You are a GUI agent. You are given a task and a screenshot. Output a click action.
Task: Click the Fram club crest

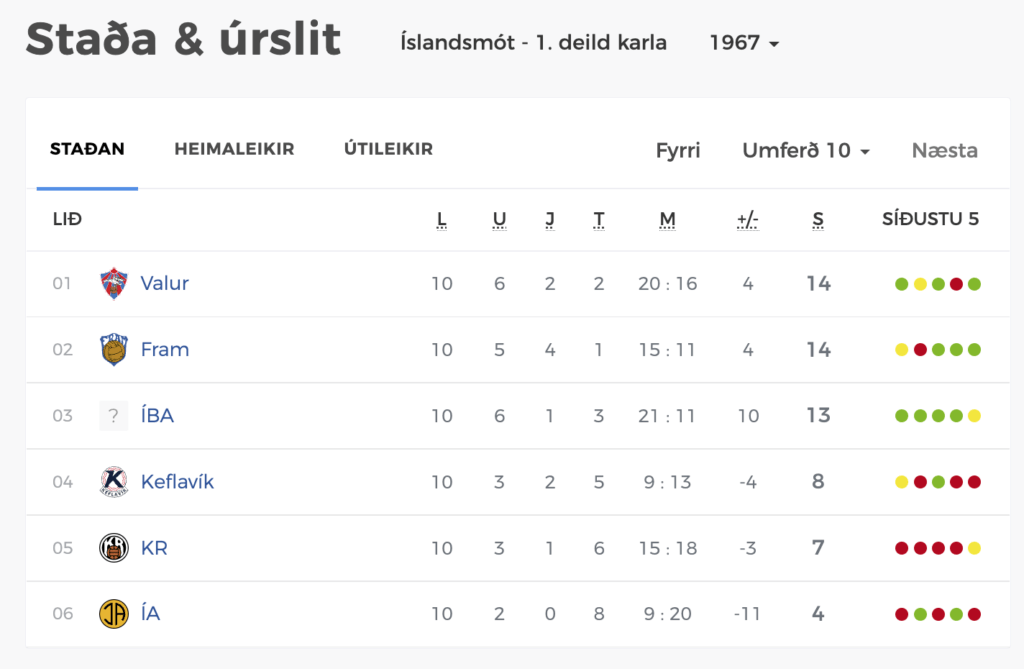[x=114, y=350]
